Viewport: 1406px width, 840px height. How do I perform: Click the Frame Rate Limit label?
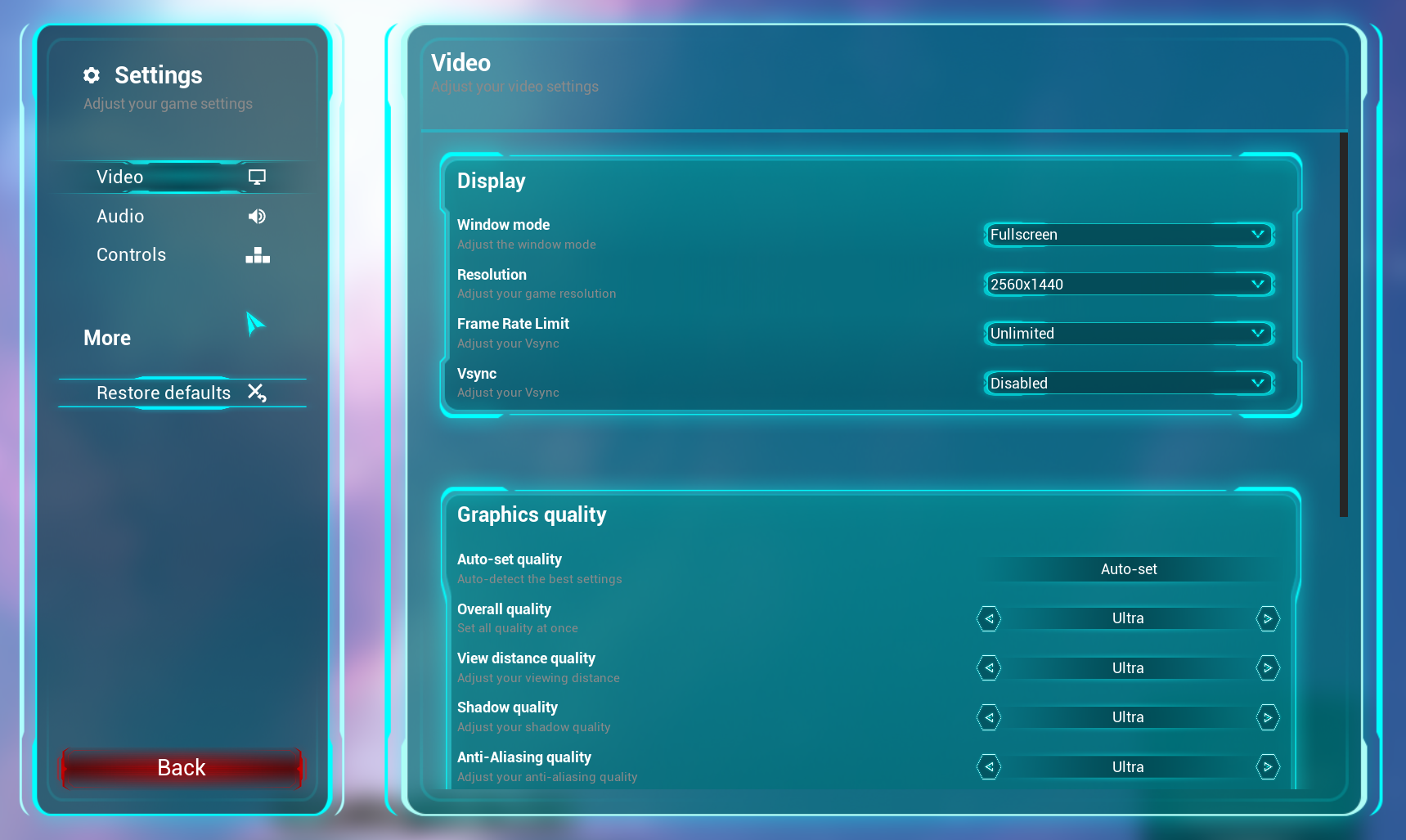click(x=513, y=324)
